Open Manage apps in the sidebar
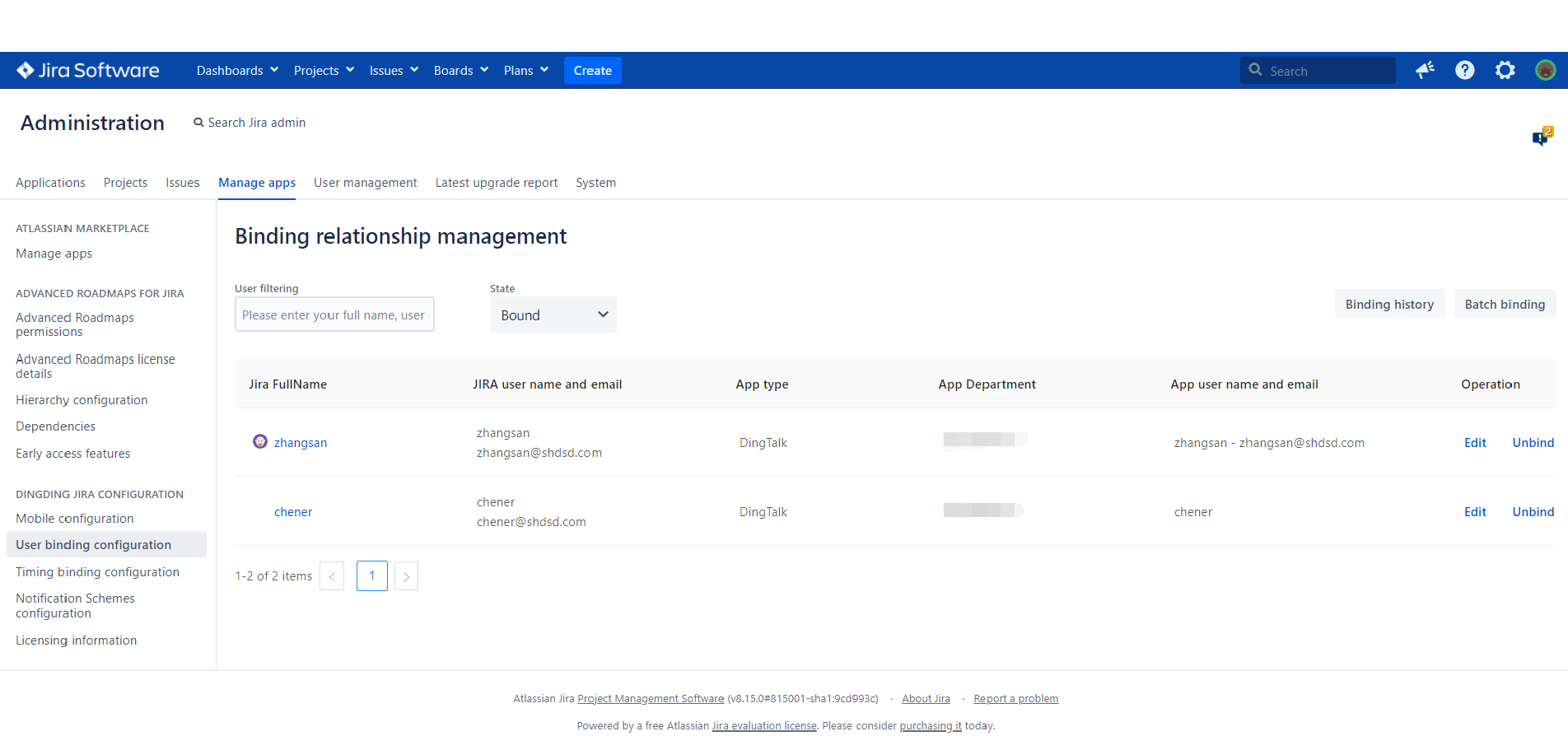This screenshot has height=736, width=1568. [54, 254]
